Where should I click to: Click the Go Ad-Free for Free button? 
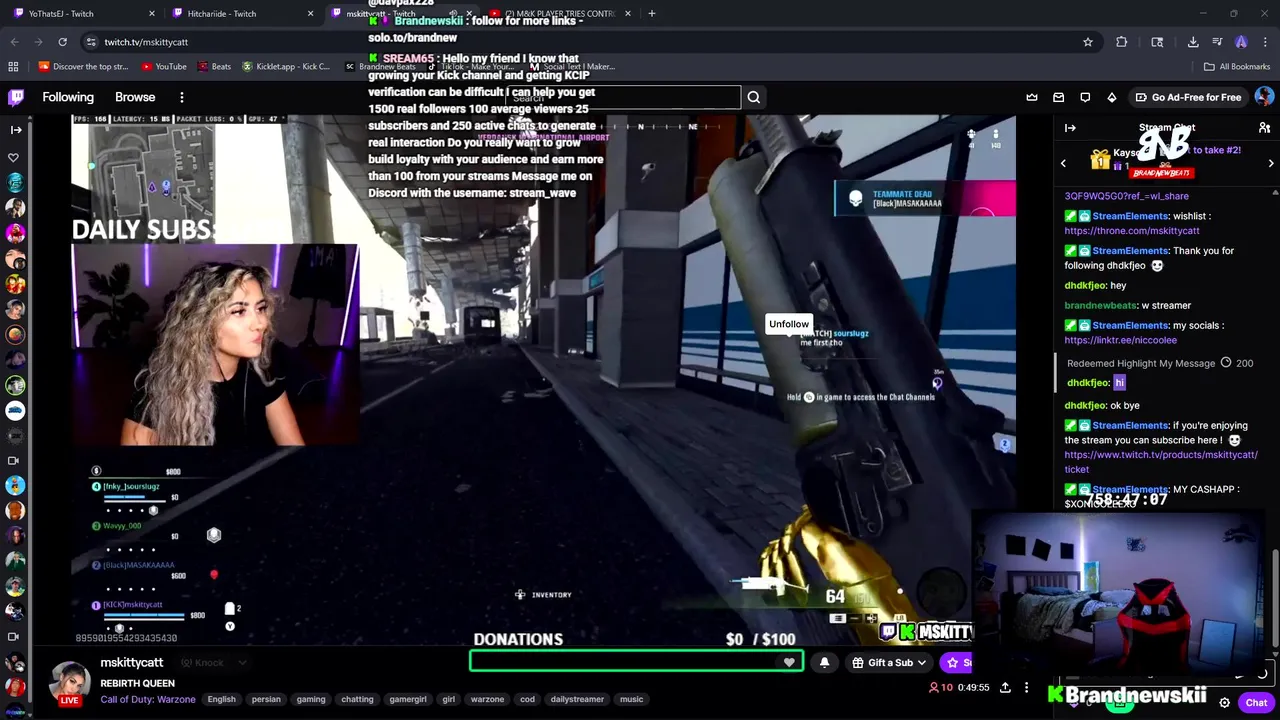point(1188,97)
